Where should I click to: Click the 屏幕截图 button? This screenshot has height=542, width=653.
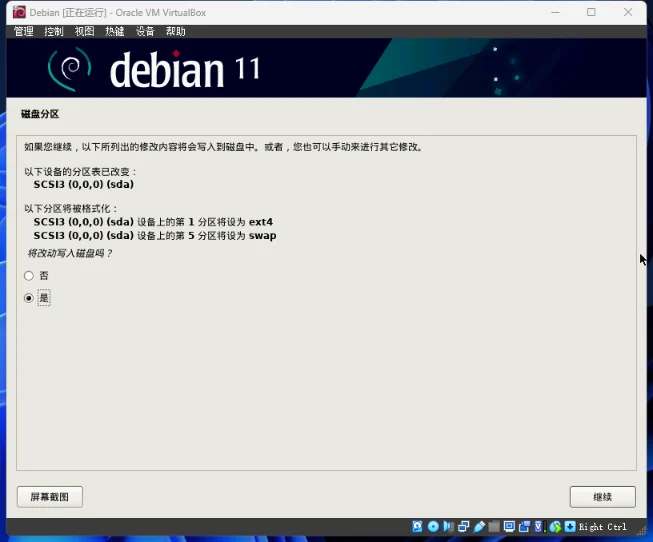tap(50, 497)
